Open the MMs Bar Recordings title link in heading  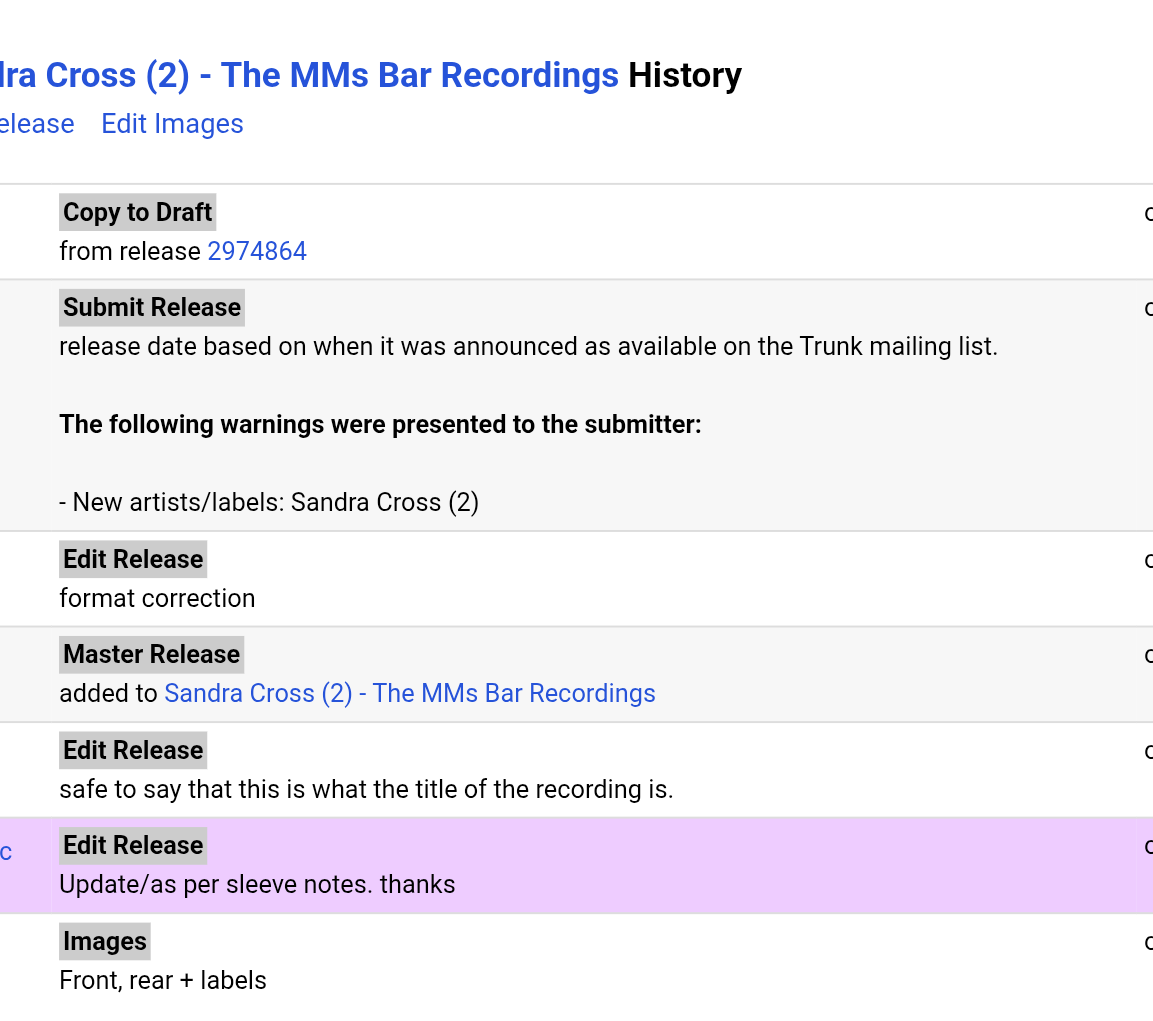click(309, 75)
